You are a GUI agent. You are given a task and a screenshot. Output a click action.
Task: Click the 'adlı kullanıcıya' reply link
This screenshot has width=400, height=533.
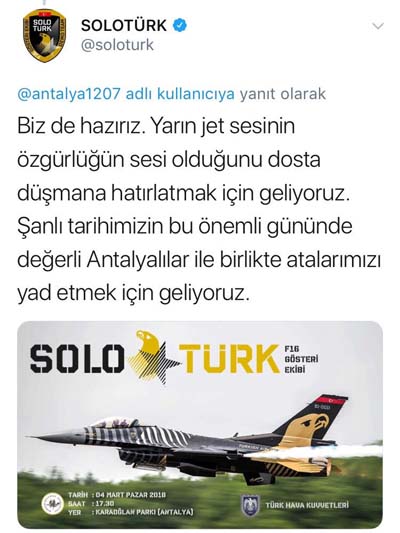[x=180, y=94]
